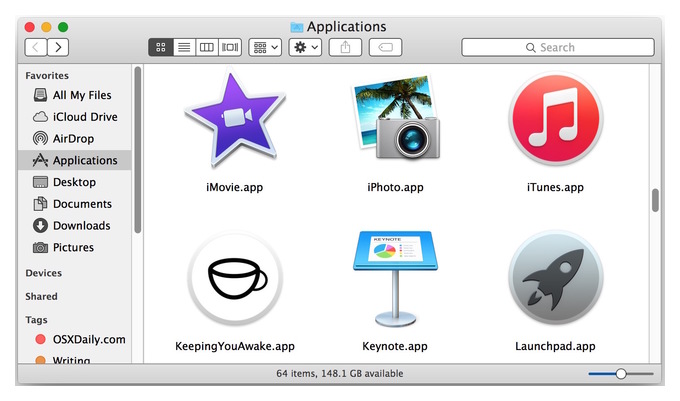Select the iTunes.app icon
This screenshot has height=401, width=680.
(556, 119)
